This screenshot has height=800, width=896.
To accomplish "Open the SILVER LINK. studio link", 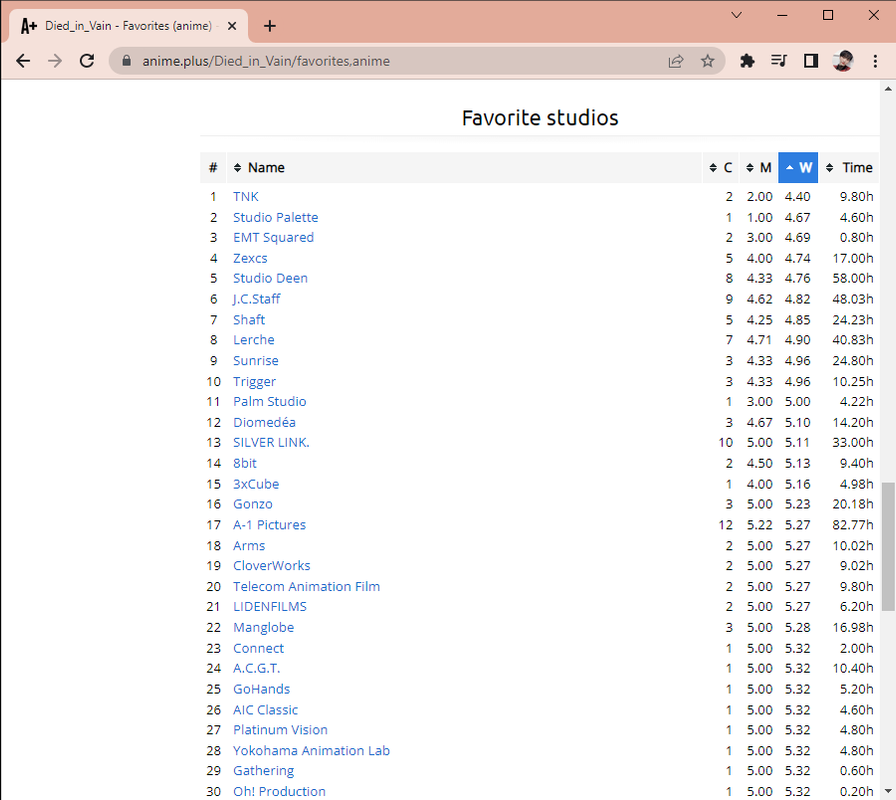I will [271, 443].
